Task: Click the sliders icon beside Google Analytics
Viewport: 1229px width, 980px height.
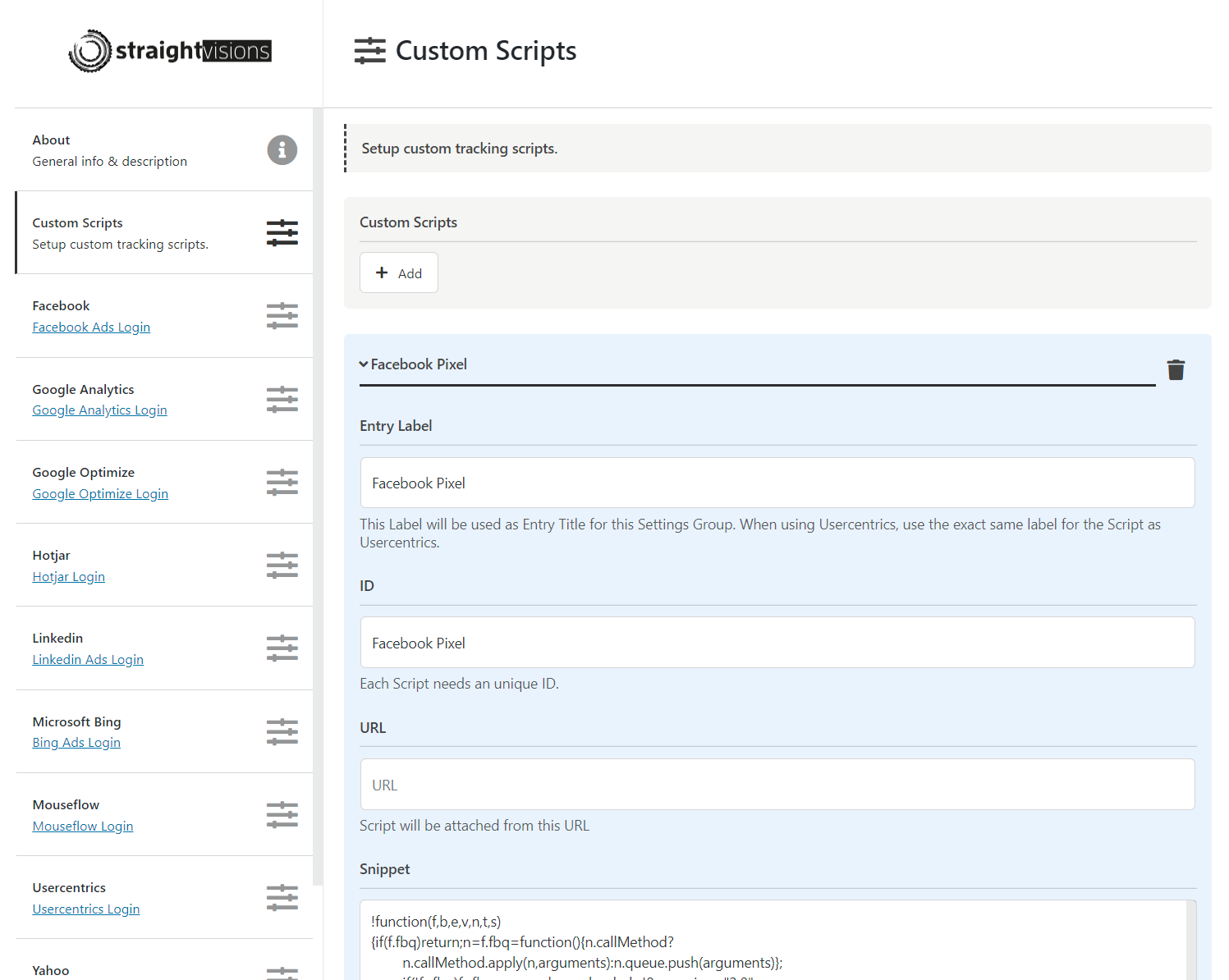Action: click(x=282, y=400)
